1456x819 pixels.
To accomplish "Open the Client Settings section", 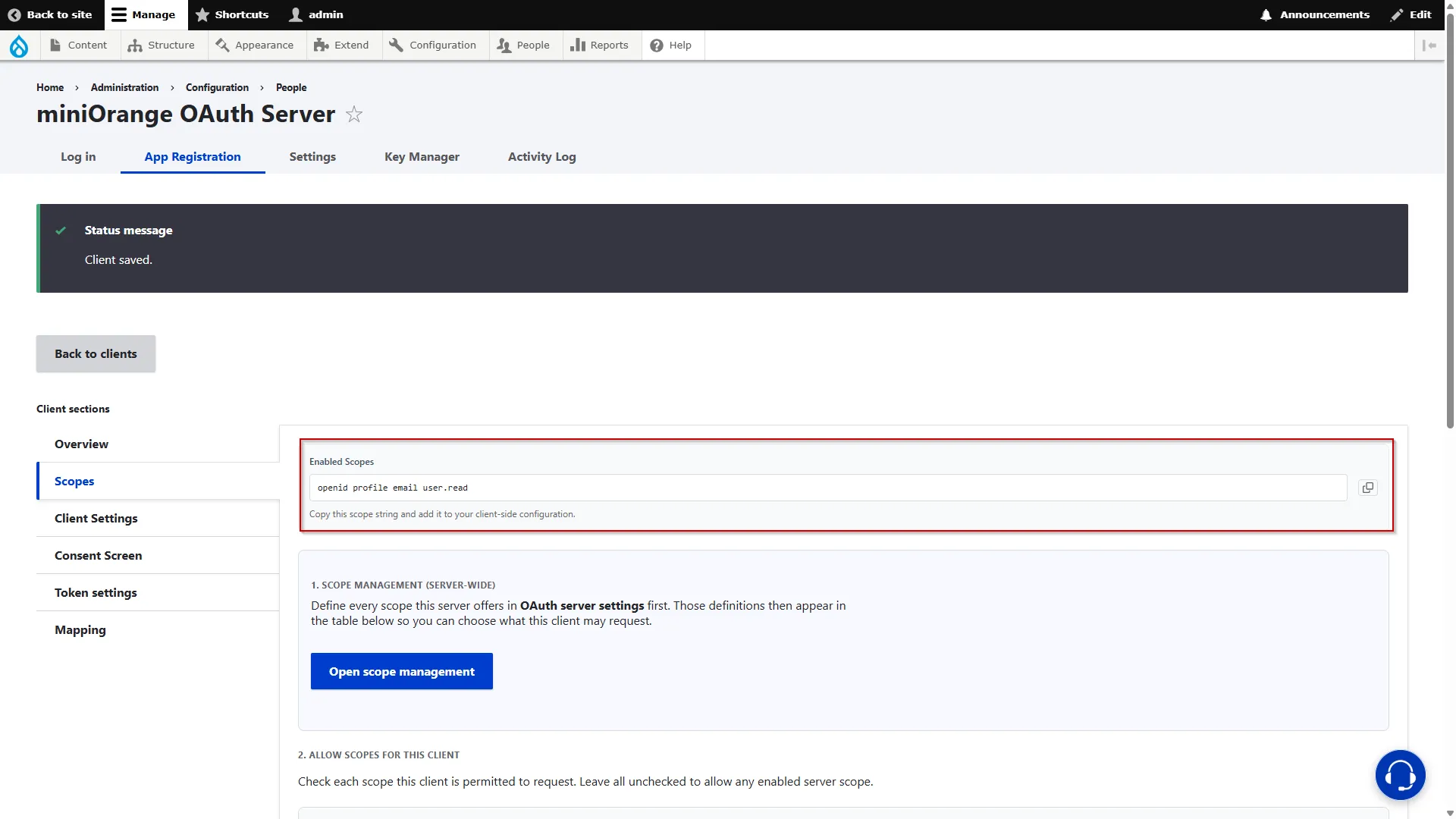I will point(158,518).
